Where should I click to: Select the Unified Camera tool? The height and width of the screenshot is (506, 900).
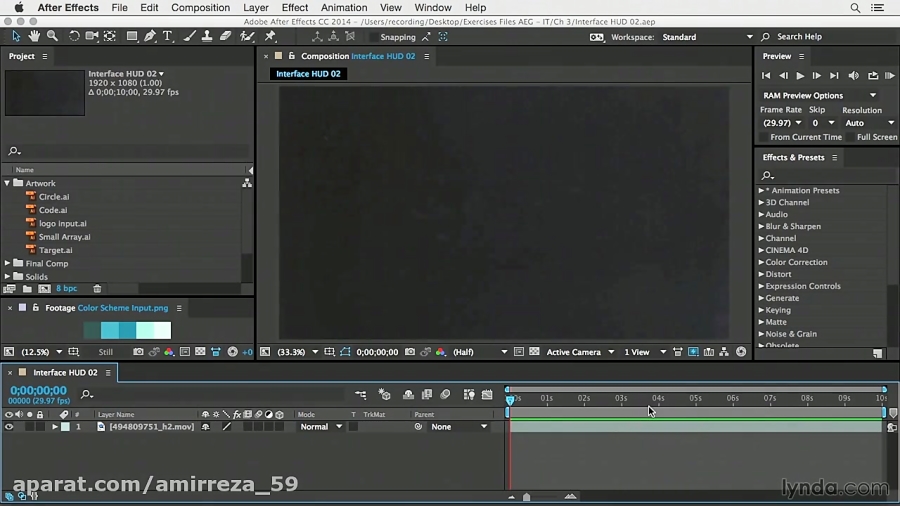point(92,36)
